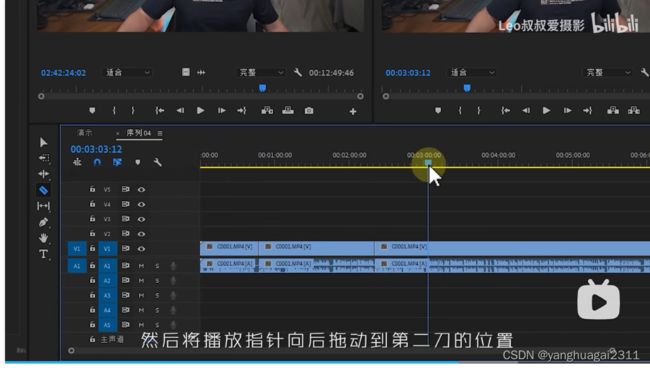Solo the A1 audio track
The image size is (650, 368).
157,266
